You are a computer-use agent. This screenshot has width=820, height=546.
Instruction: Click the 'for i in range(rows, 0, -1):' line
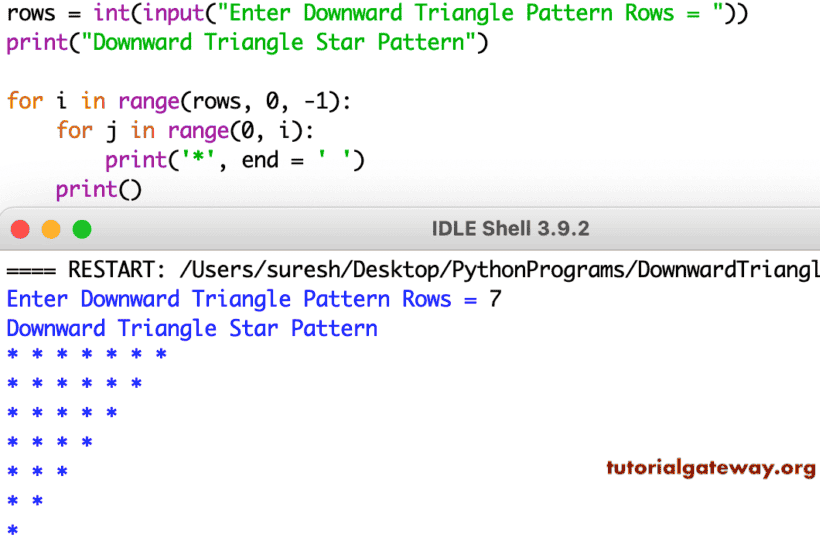point(179,101)
